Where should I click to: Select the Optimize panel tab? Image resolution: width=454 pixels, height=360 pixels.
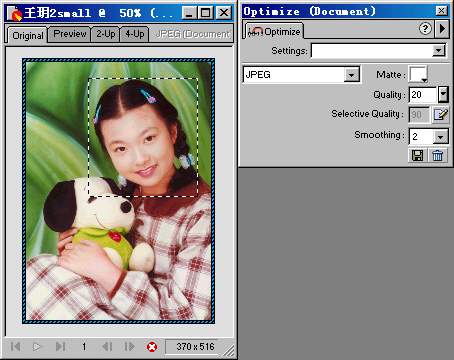274,31
